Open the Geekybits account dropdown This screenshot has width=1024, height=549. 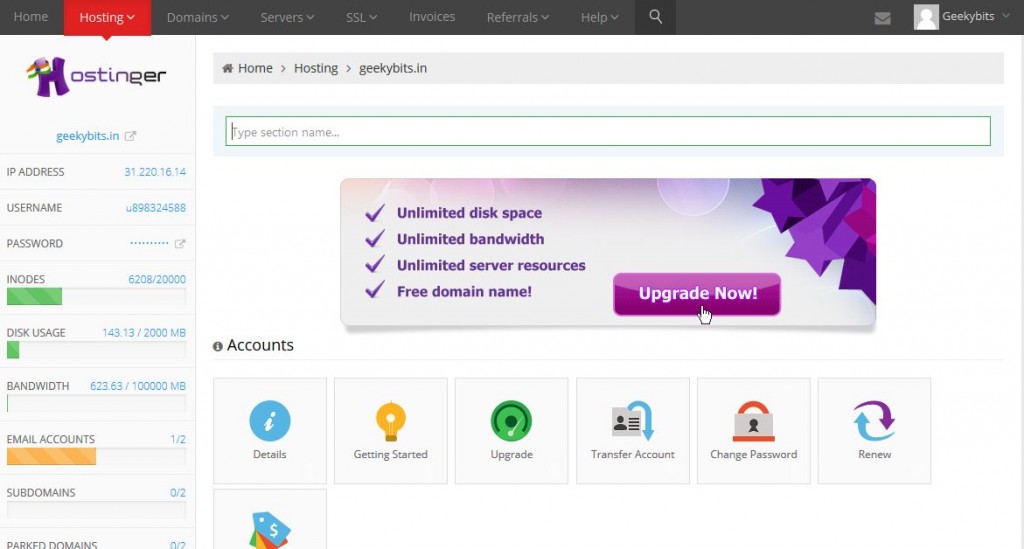pyautogui.click(x=976, y=16)
